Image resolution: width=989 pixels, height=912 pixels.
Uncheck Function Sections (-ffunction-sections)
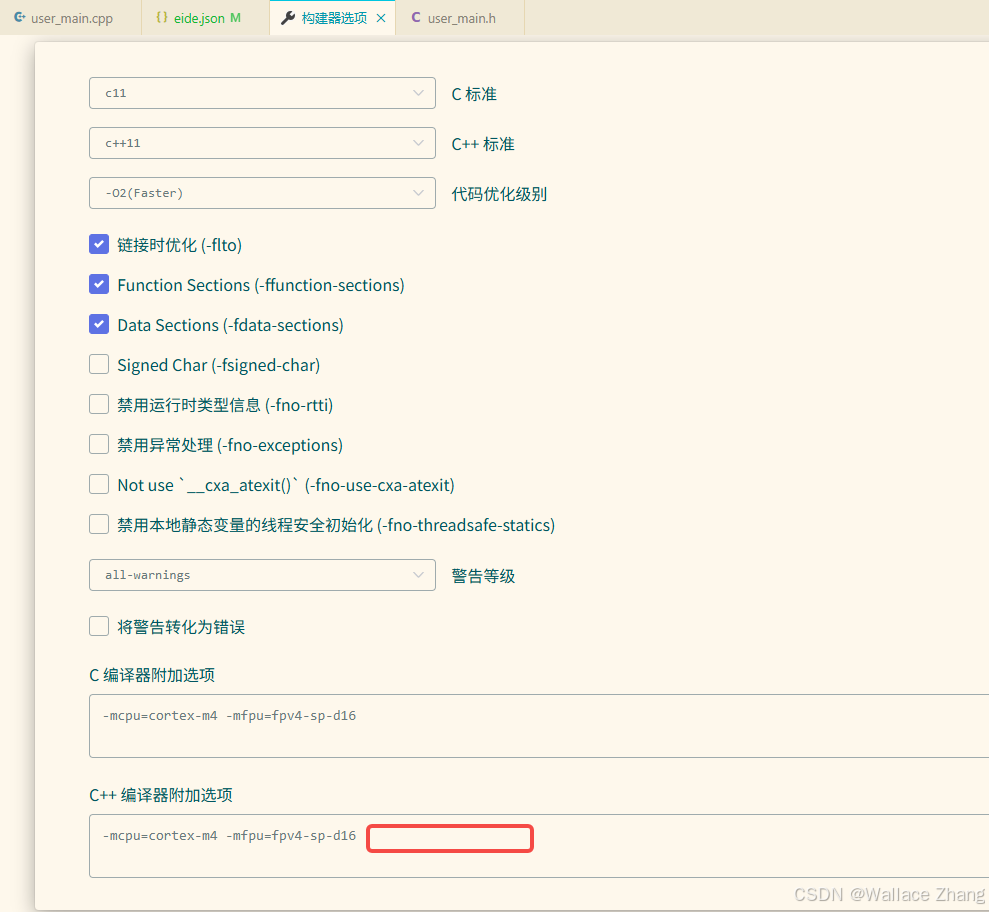pos(99,284)
